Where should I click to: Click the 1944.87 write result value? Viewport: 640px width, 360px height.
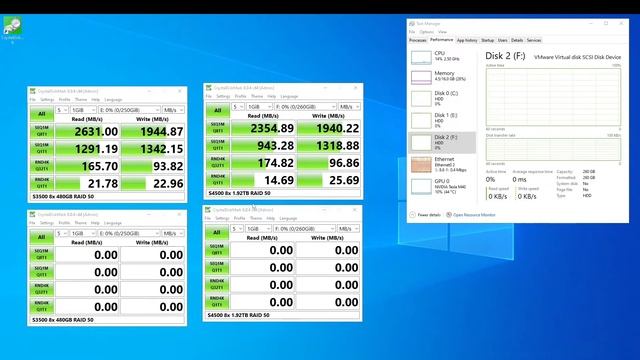click(x=153, y=131)
